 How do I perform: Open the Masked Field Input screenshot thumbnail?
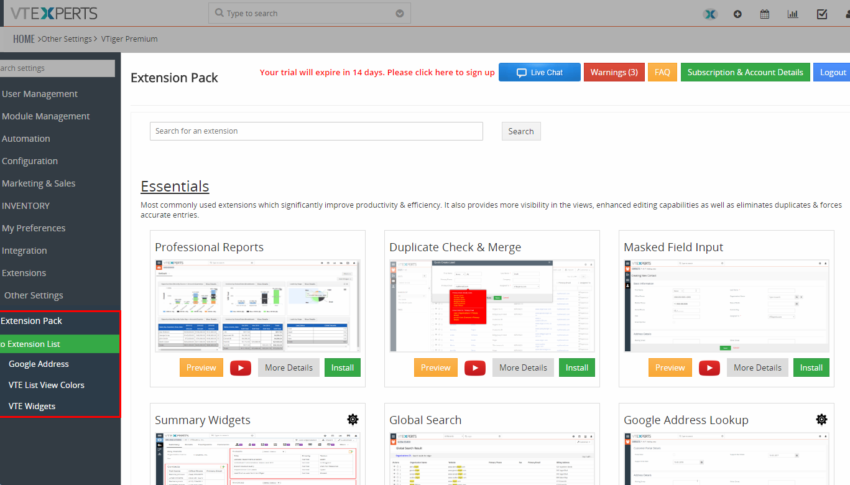point(726,306)
